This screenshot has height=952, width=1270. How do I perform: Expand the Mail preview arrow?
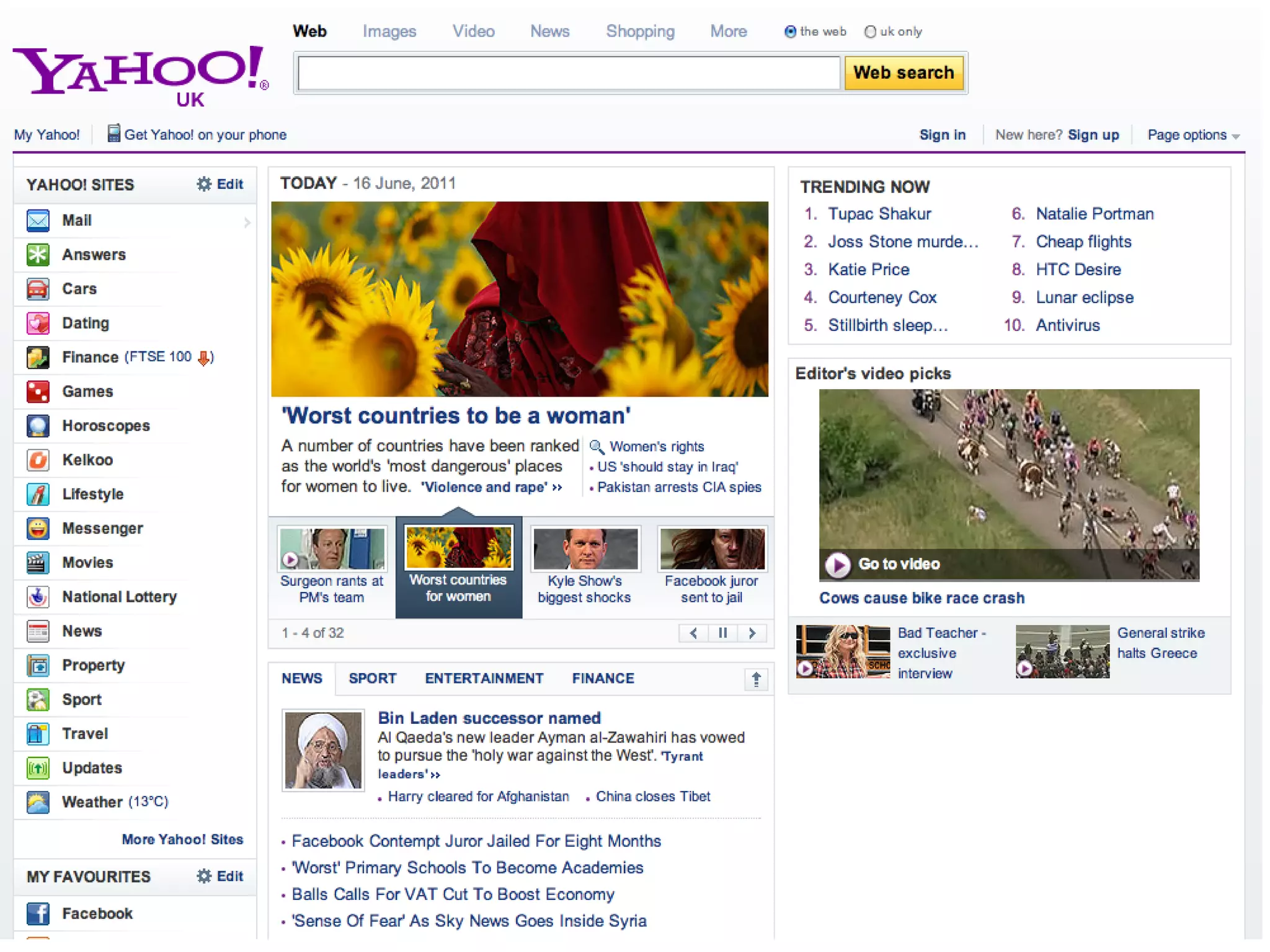coord(247,222)
